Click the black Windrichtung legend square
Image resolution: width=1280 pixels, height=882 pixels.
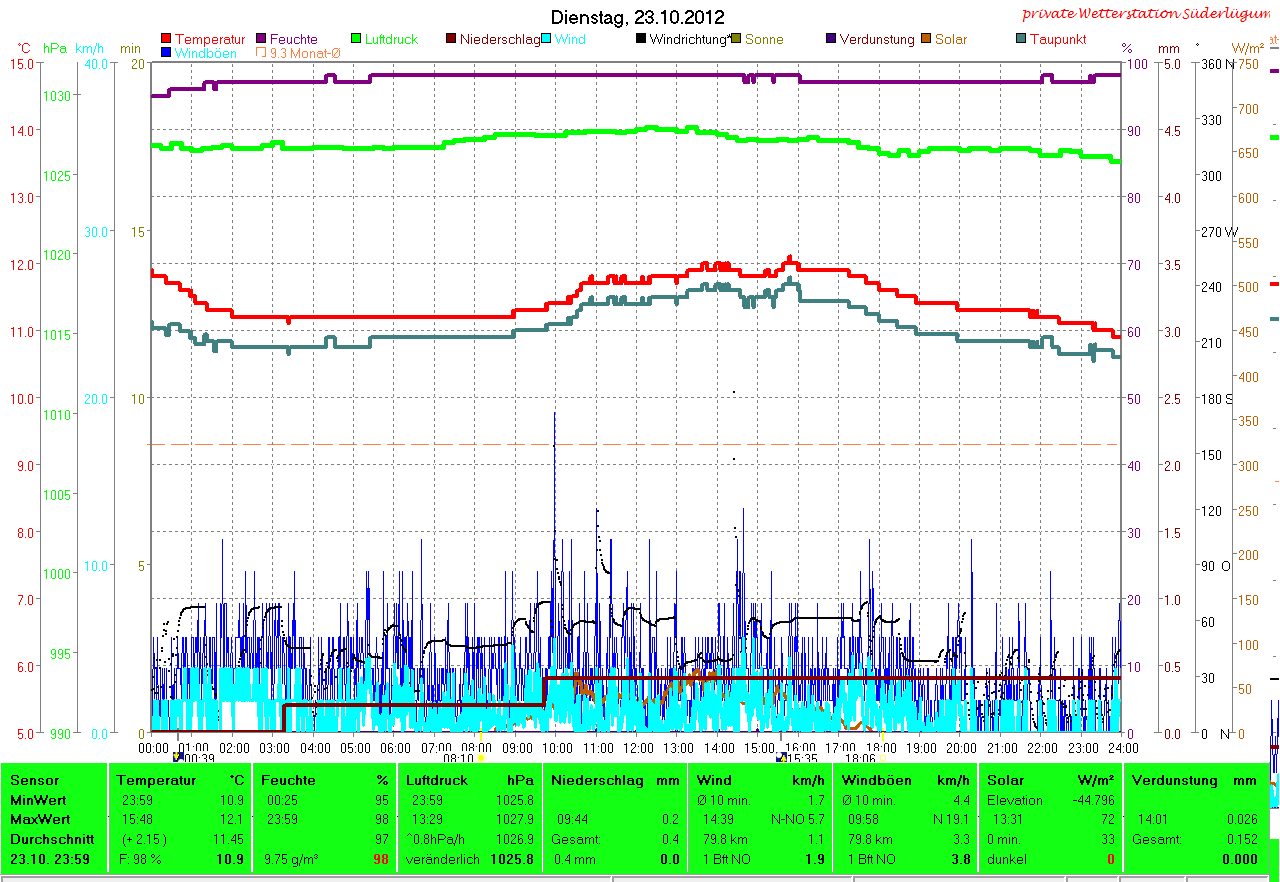[x=641, y=40]
